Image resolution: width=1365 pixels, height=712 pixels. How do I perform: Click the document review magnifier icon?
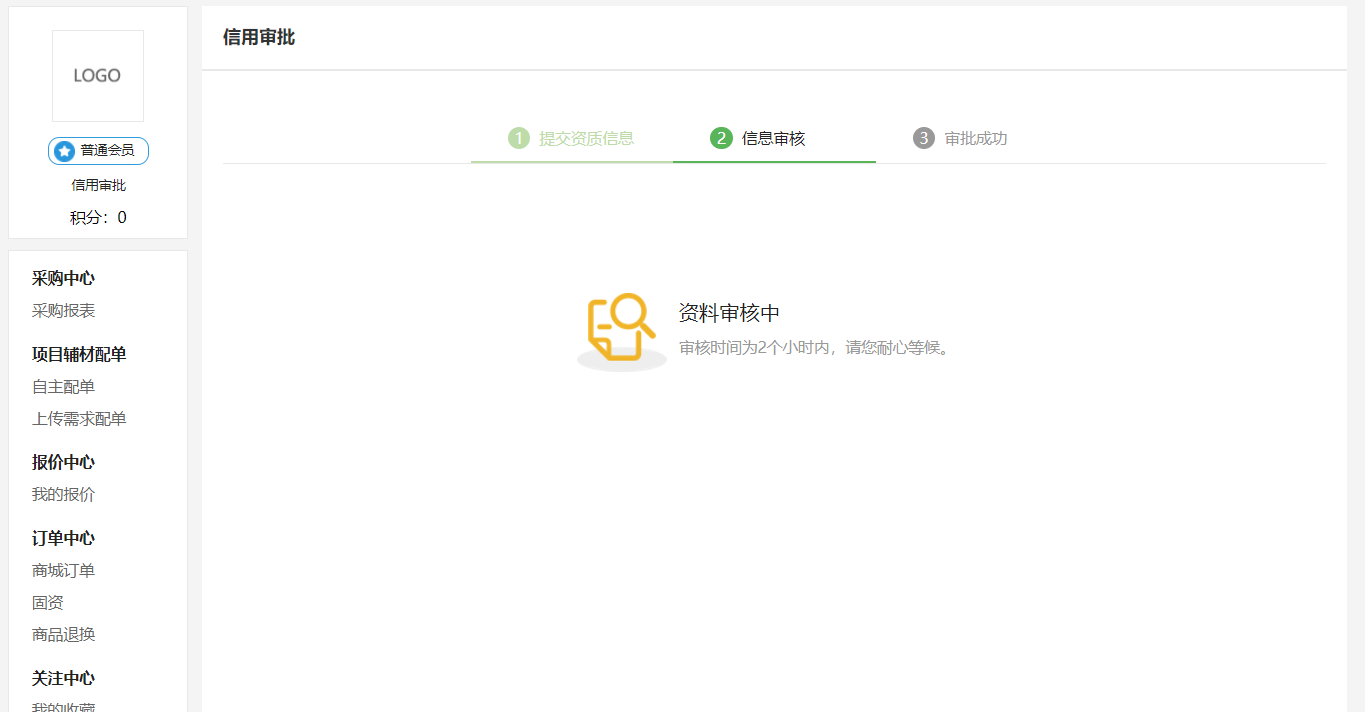point(621,328)
